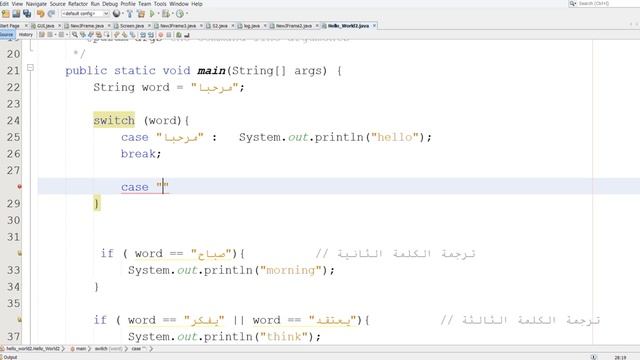Switch to History view
This screenshot has width=640, height=360.
25,35
